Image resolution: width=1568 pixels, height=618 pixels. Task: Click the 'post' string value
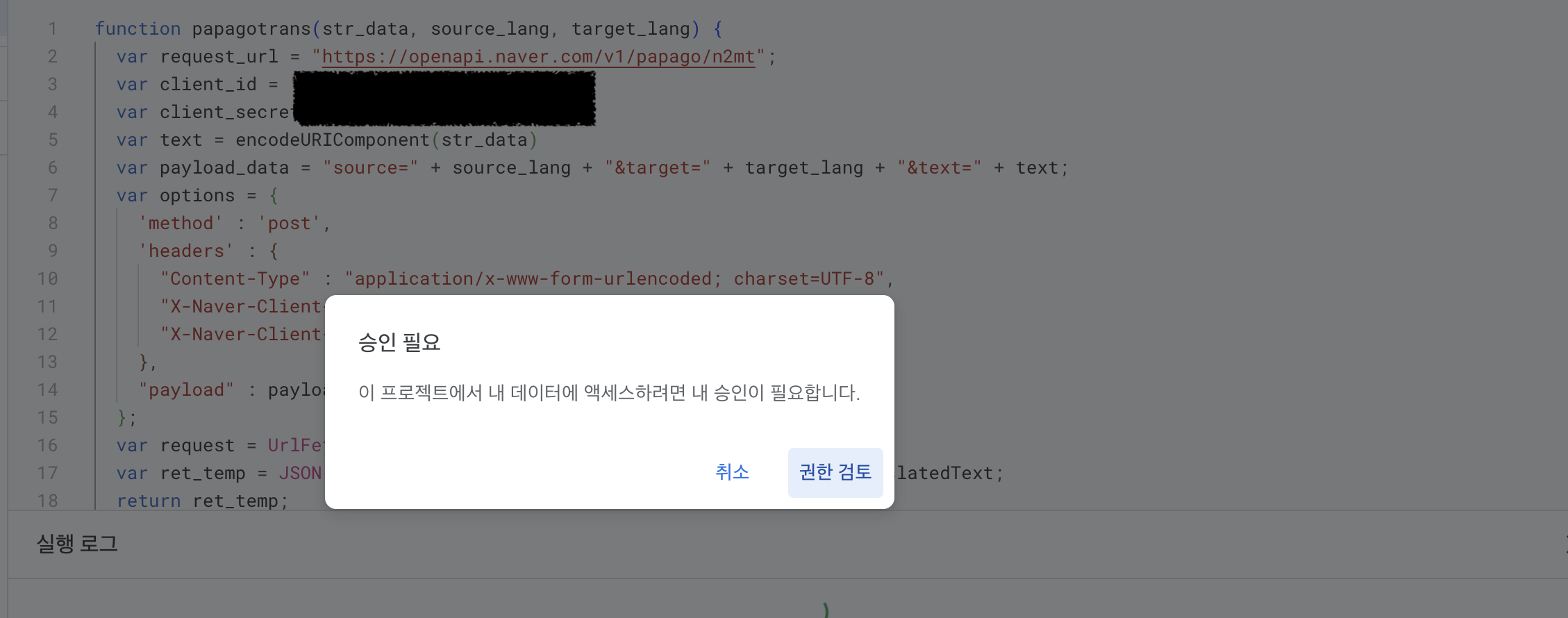coord(290,224)
